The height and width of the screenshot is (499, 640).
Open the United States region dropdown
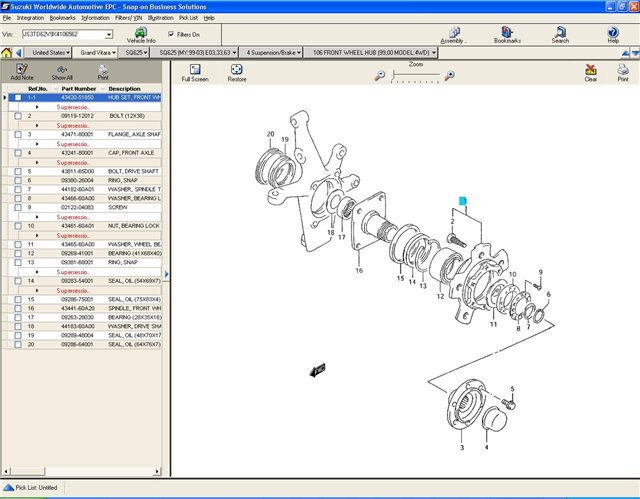[x=50, y=51]
